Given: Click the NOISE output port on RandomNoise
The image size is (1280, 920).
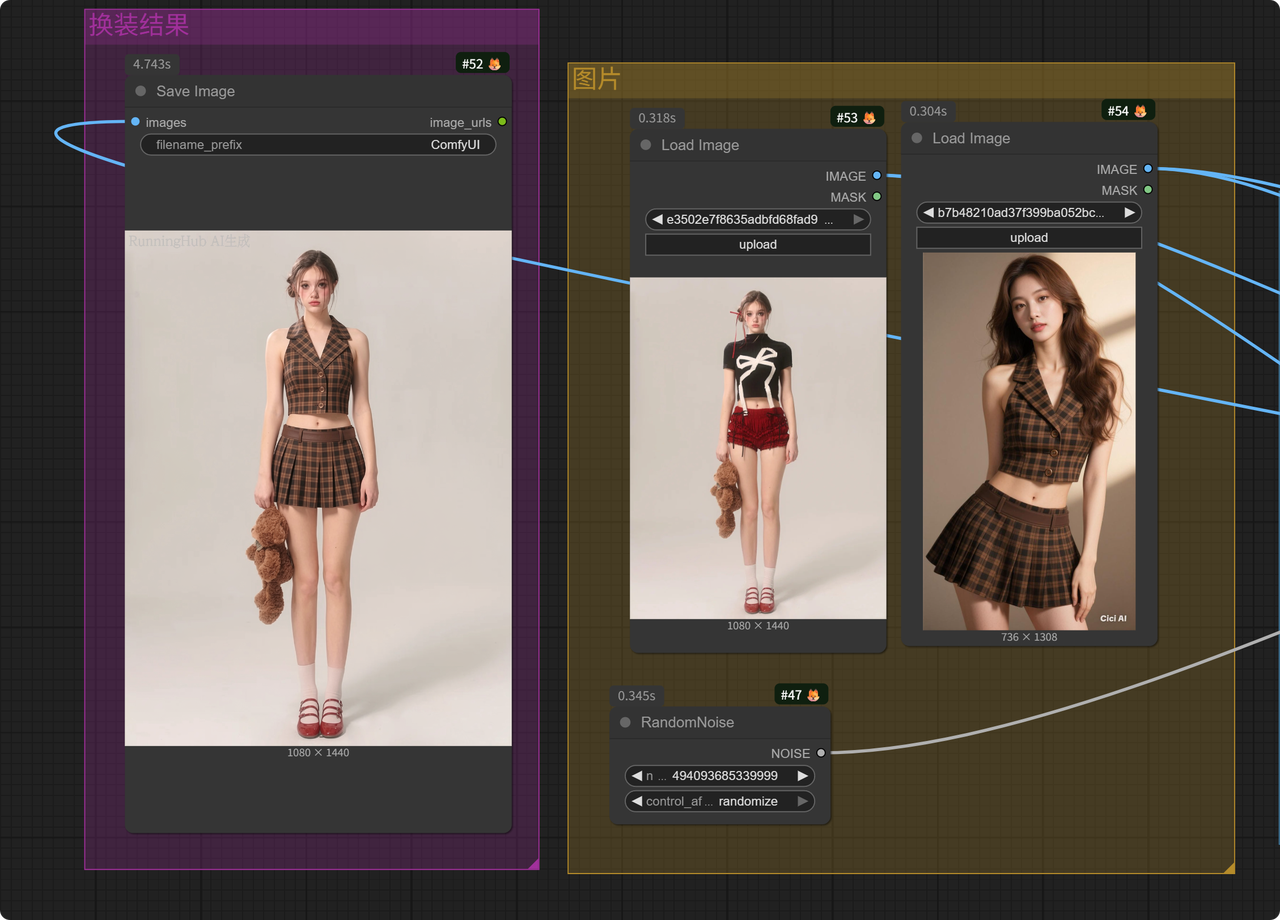Looking at the screenshot, I should point(821,753).
